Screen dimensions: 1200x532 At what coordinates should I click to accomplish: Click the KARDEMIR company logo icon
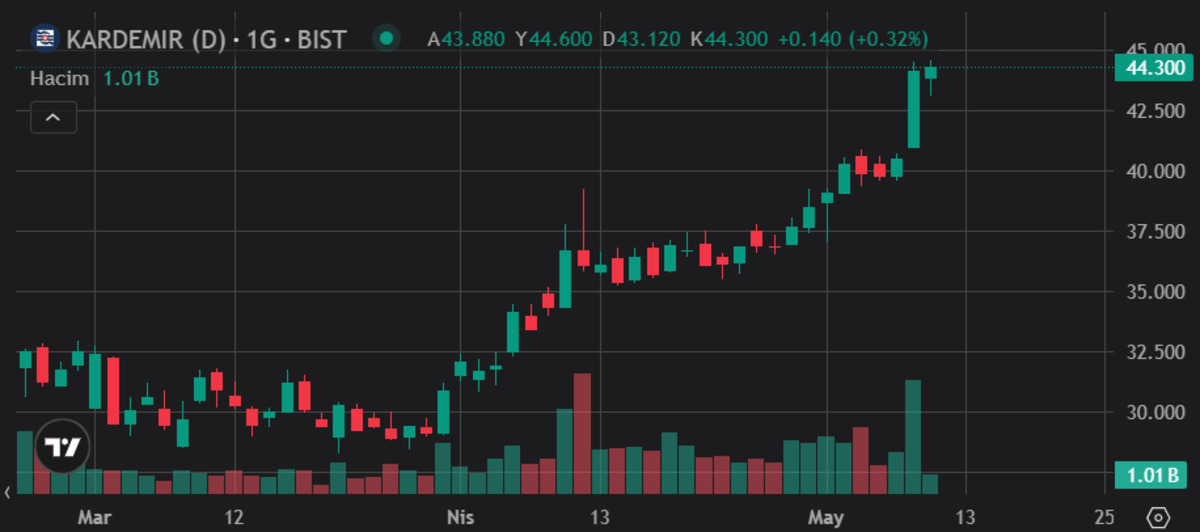click(44, 39)
